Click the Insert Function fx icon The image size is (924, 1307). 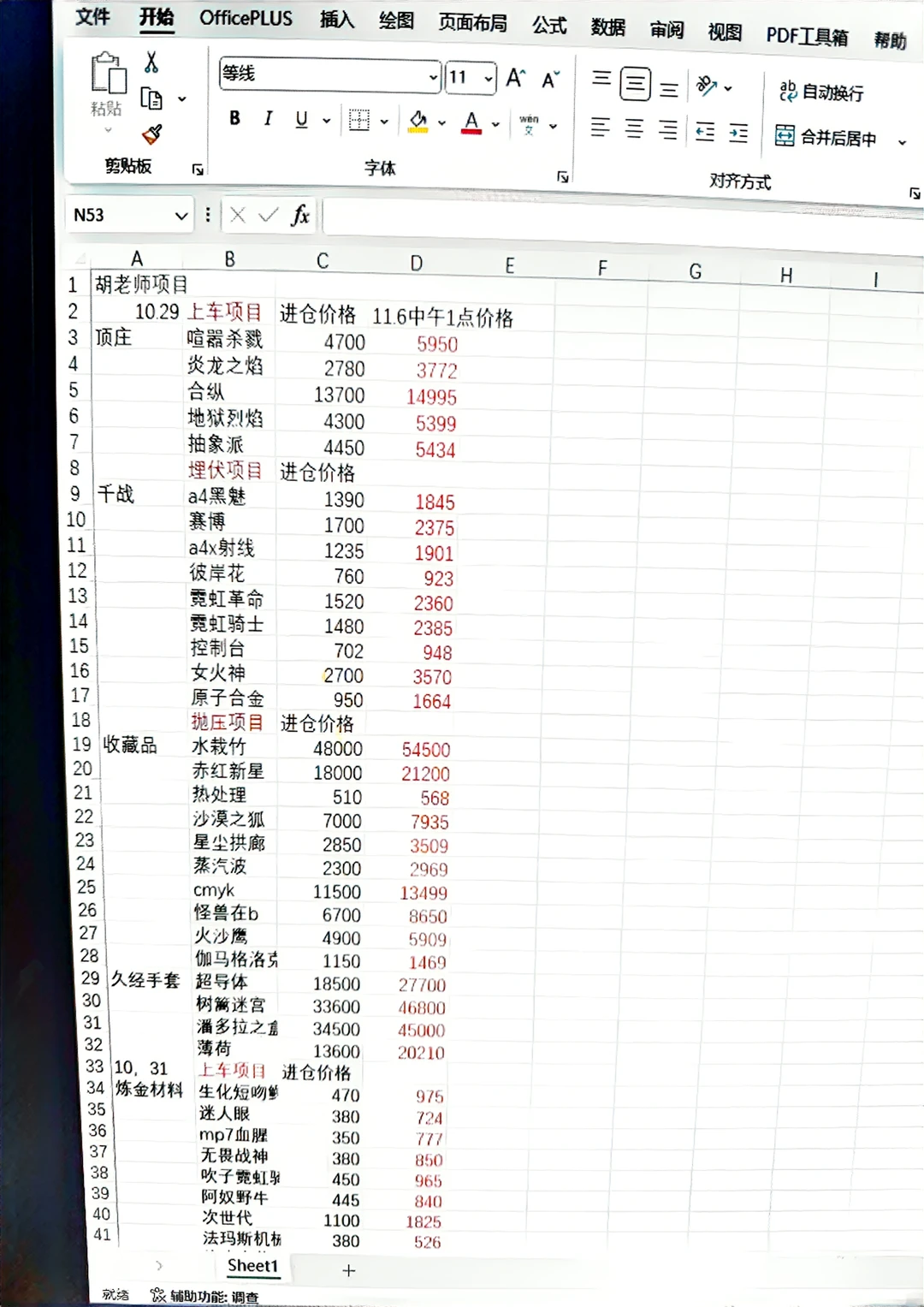(x=300, y=215)
